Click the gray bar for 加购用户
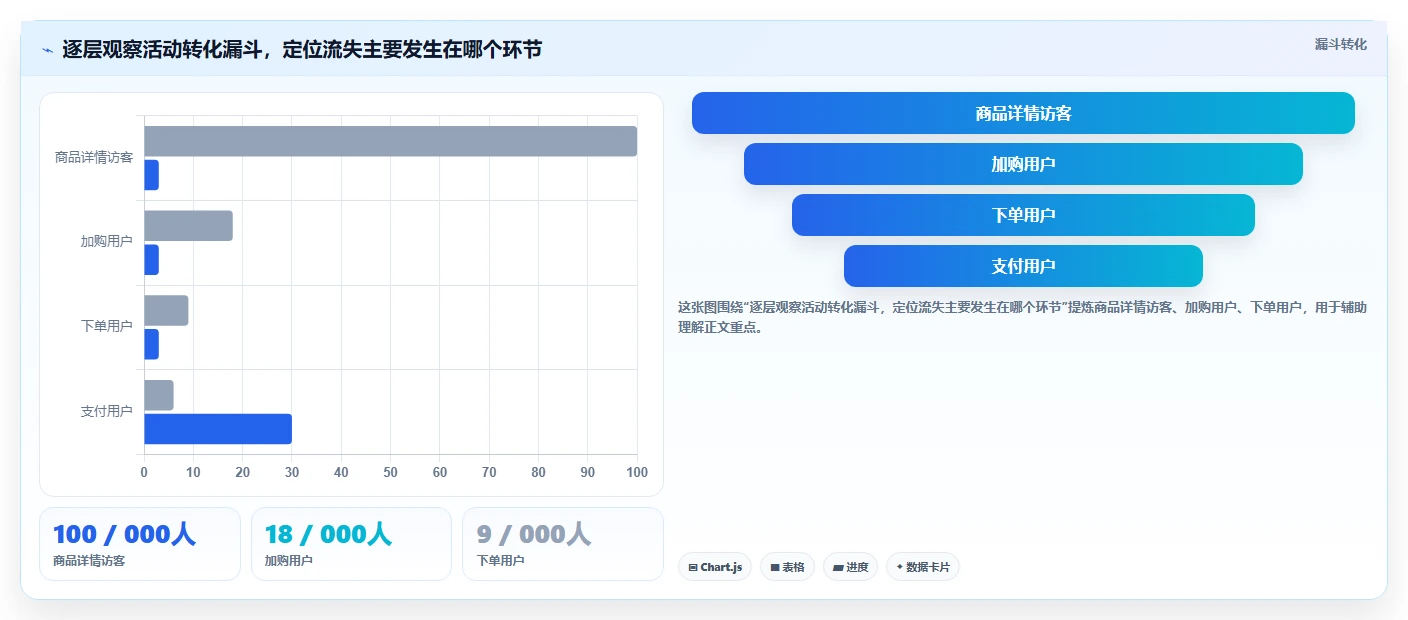The width and height of the screenshot is (1408, 620). pos(188,226)
